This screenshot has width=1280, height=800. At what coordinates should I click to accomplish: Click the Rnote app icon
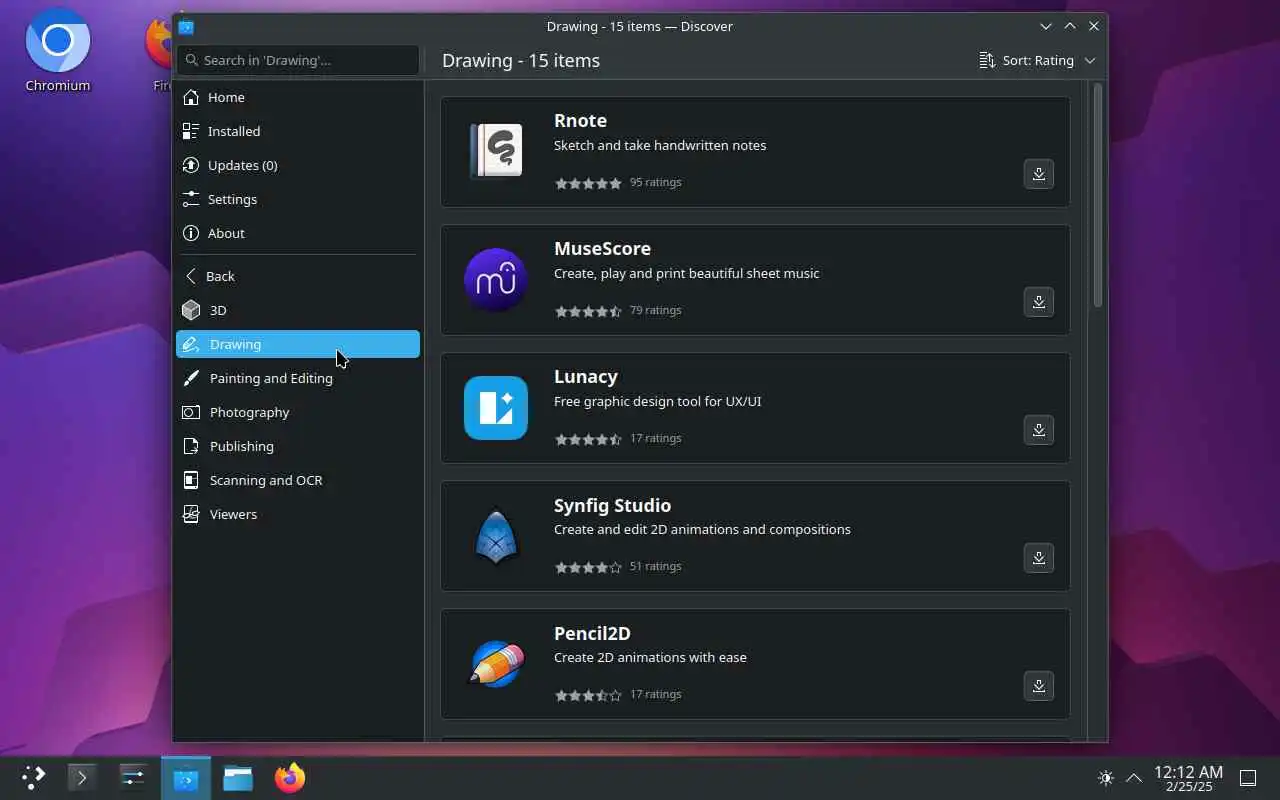click(496, 152)
